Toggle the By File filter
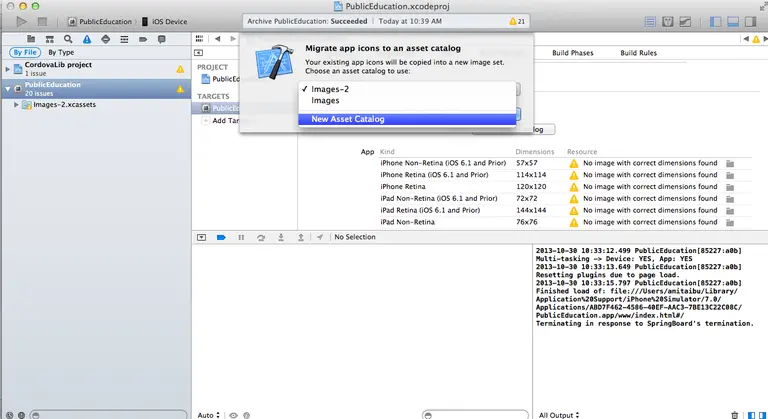768x419 pixels. tap(25, 52)
